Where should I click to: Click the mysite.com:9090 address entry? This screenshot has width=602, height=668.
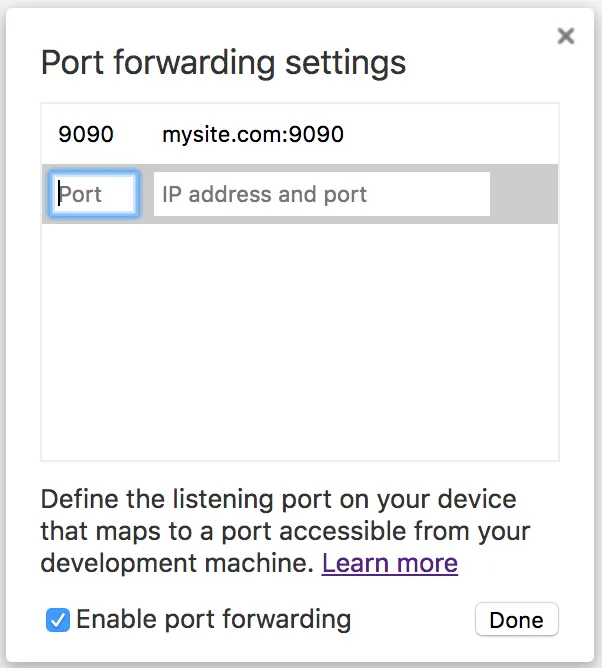(x=253, y=134)
